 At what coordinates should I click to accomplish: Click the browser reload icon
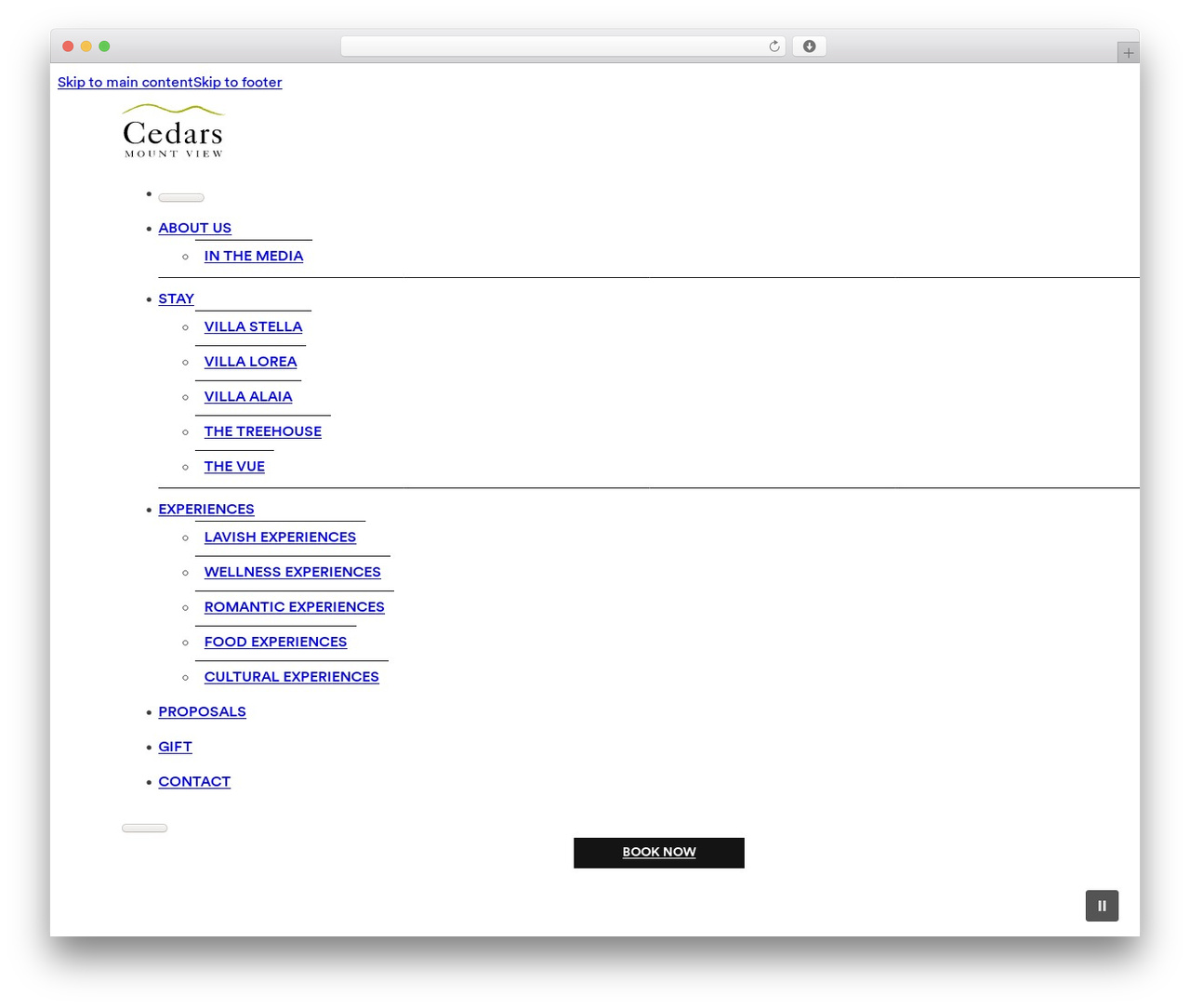click(774, 46)
